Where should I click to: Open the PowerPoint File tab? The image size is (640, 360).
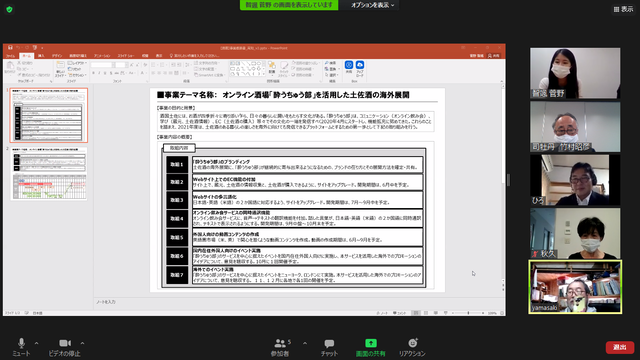click(10, 56)
